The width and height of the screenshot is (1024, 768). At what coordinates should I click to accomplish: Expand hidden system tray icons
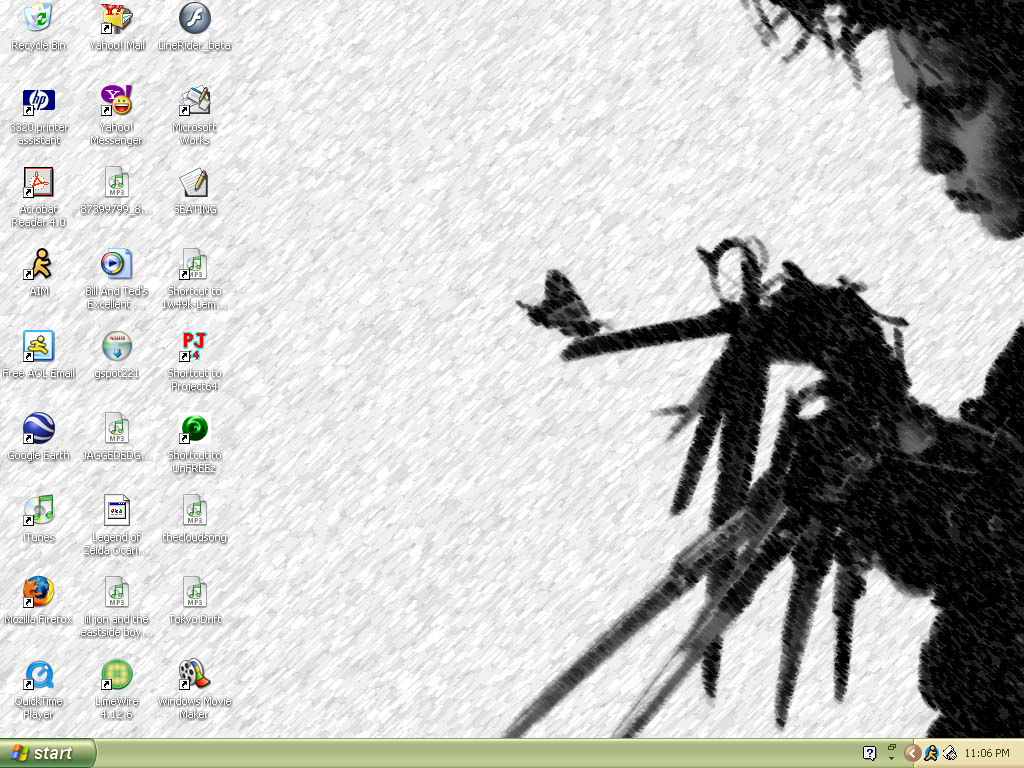pos(912,754)
